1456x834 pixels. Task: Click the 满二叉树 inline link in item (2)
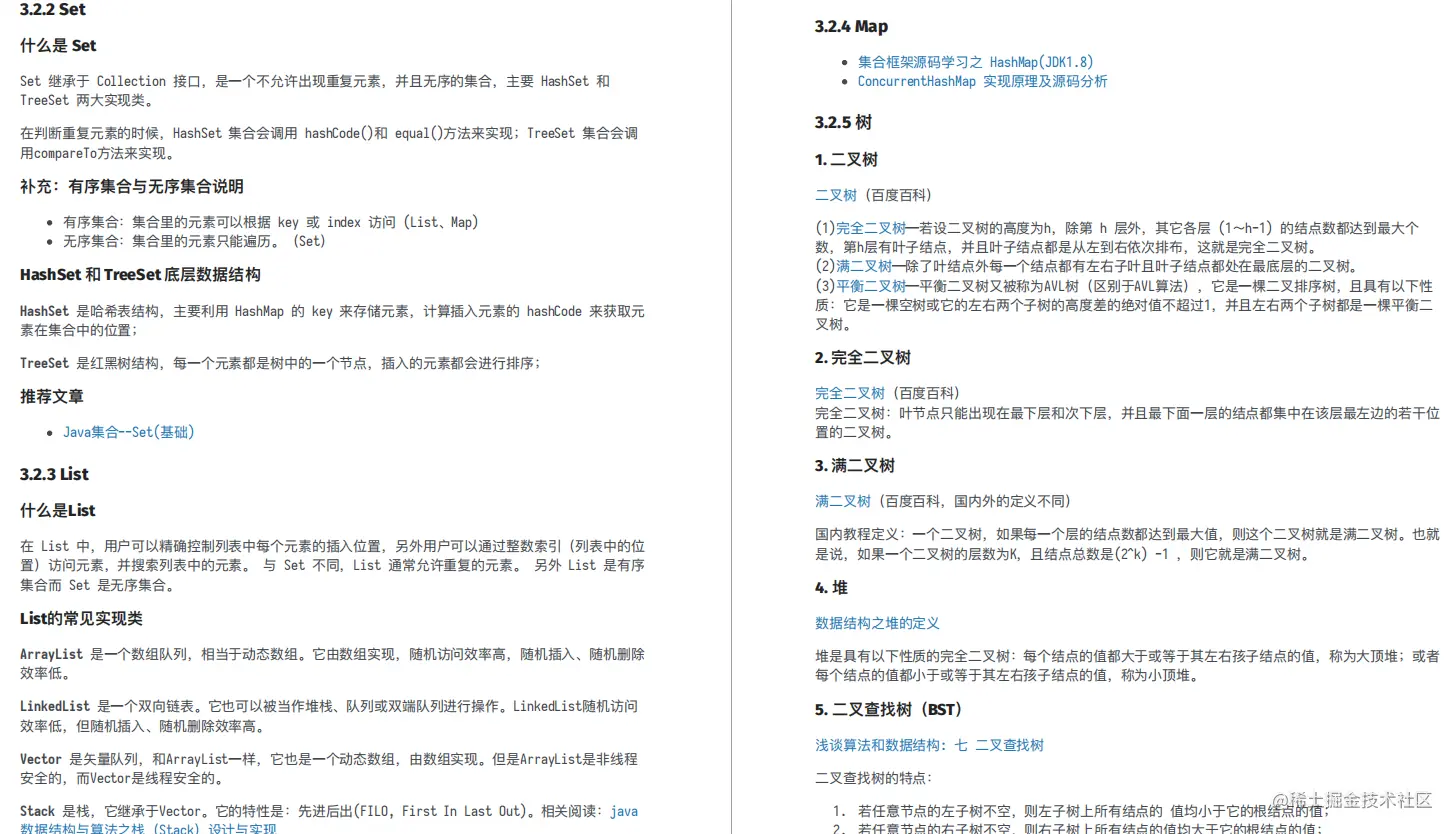pyautogui.click(x=863, y=265)
